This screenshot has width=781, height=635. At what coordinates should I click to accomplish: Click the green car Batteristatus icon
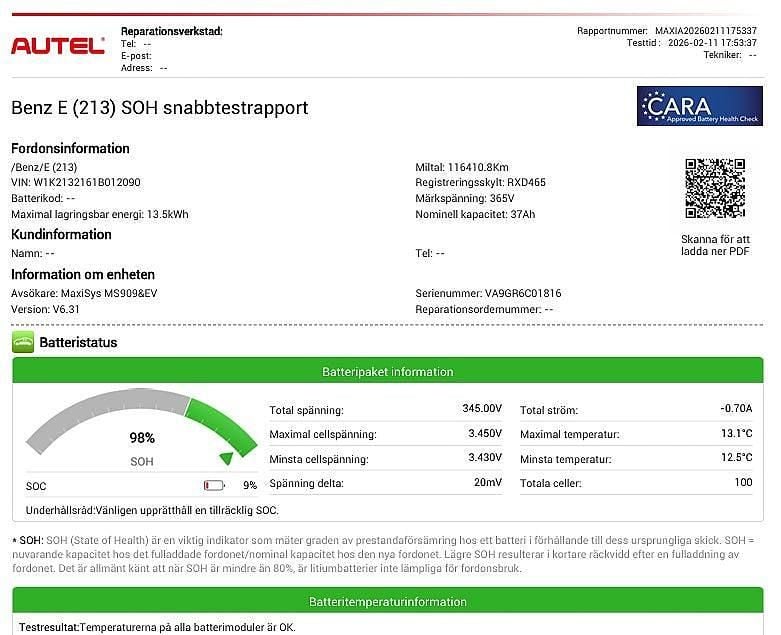(23, 342)
